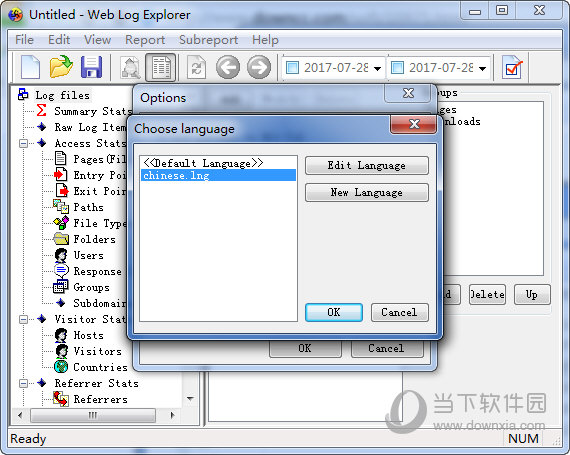Image resolution: width=570 pixels, height=455 pixels.
Task: Collapse the Referrer Stats tree node
Action: click(23, 383)
